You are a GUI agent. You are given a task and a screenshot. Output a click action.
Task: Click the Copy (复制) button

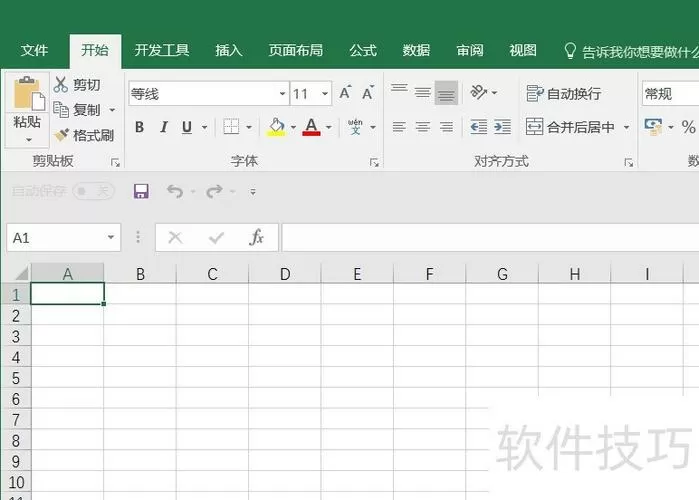[x=77, y=110]
